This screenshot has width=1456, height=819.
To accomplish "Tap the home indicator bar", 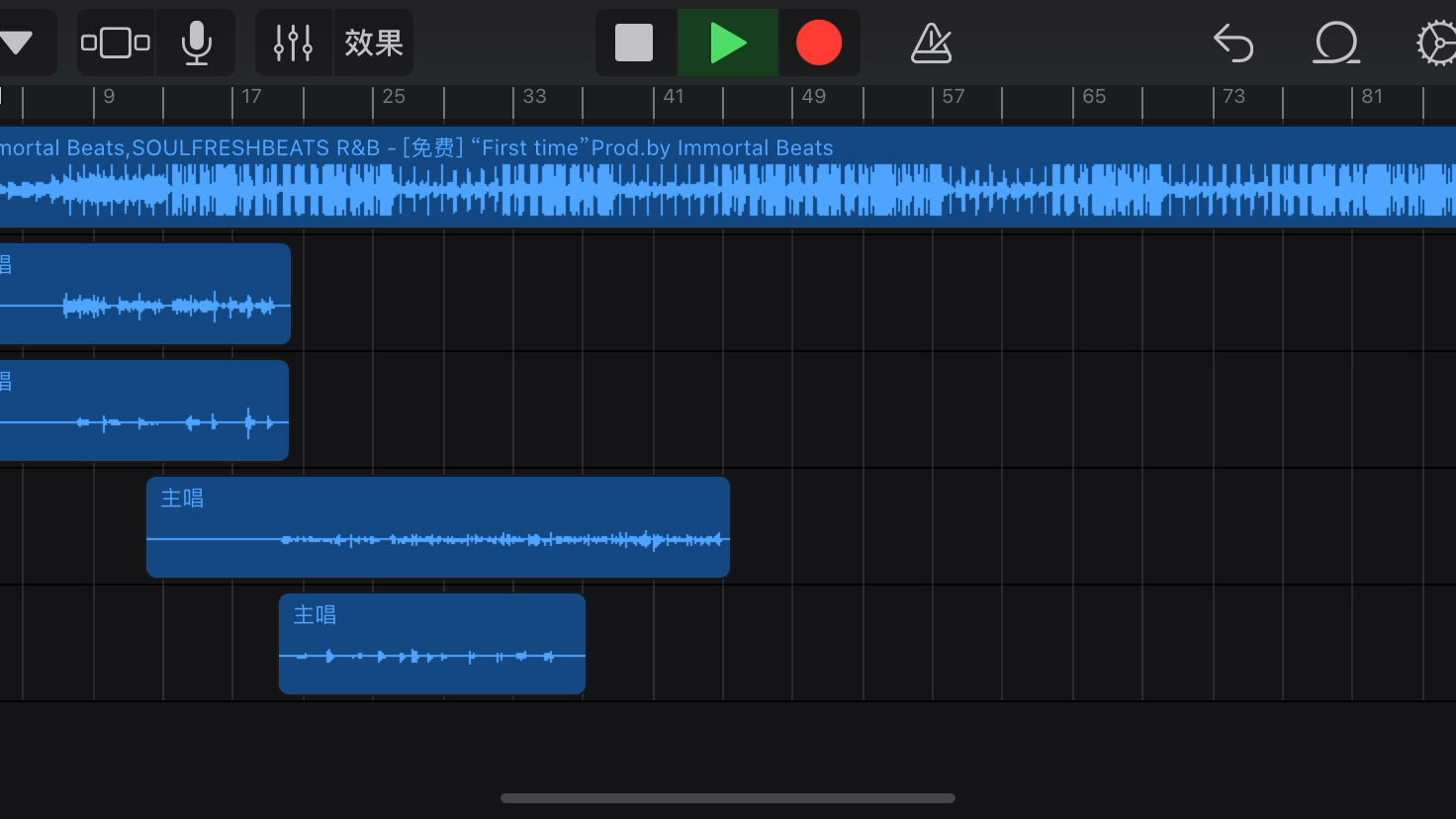I will (728, 798).
